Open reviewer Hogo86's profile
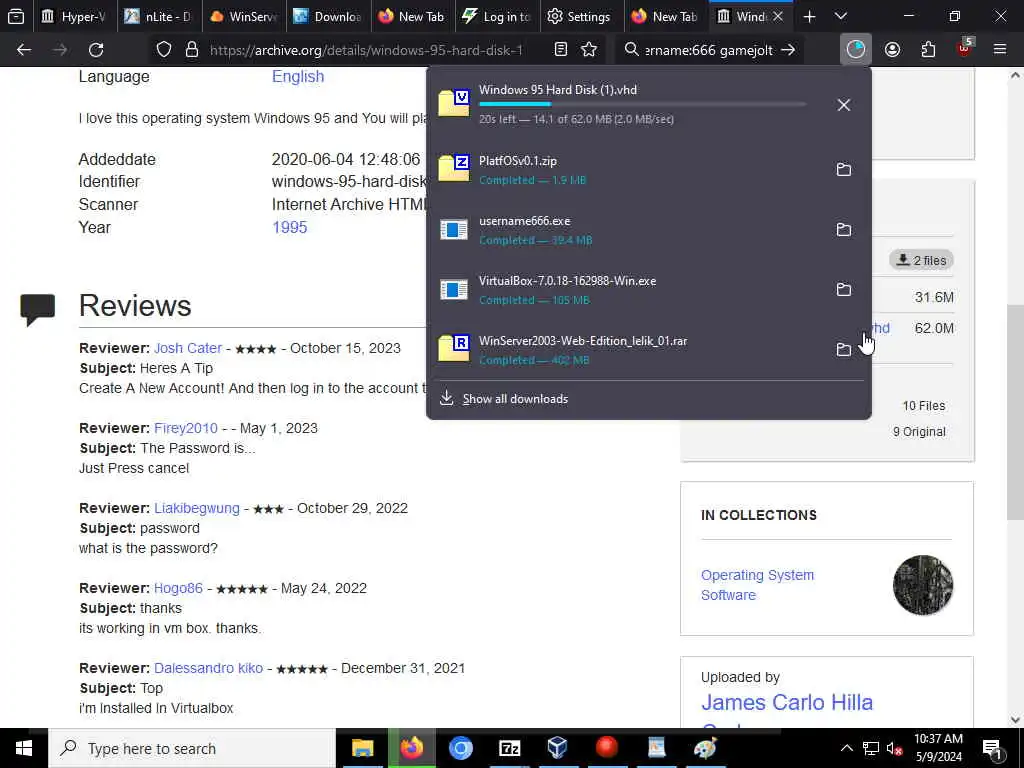The image size is (1024, 768). pyautogui.click(x=178, y=588)
